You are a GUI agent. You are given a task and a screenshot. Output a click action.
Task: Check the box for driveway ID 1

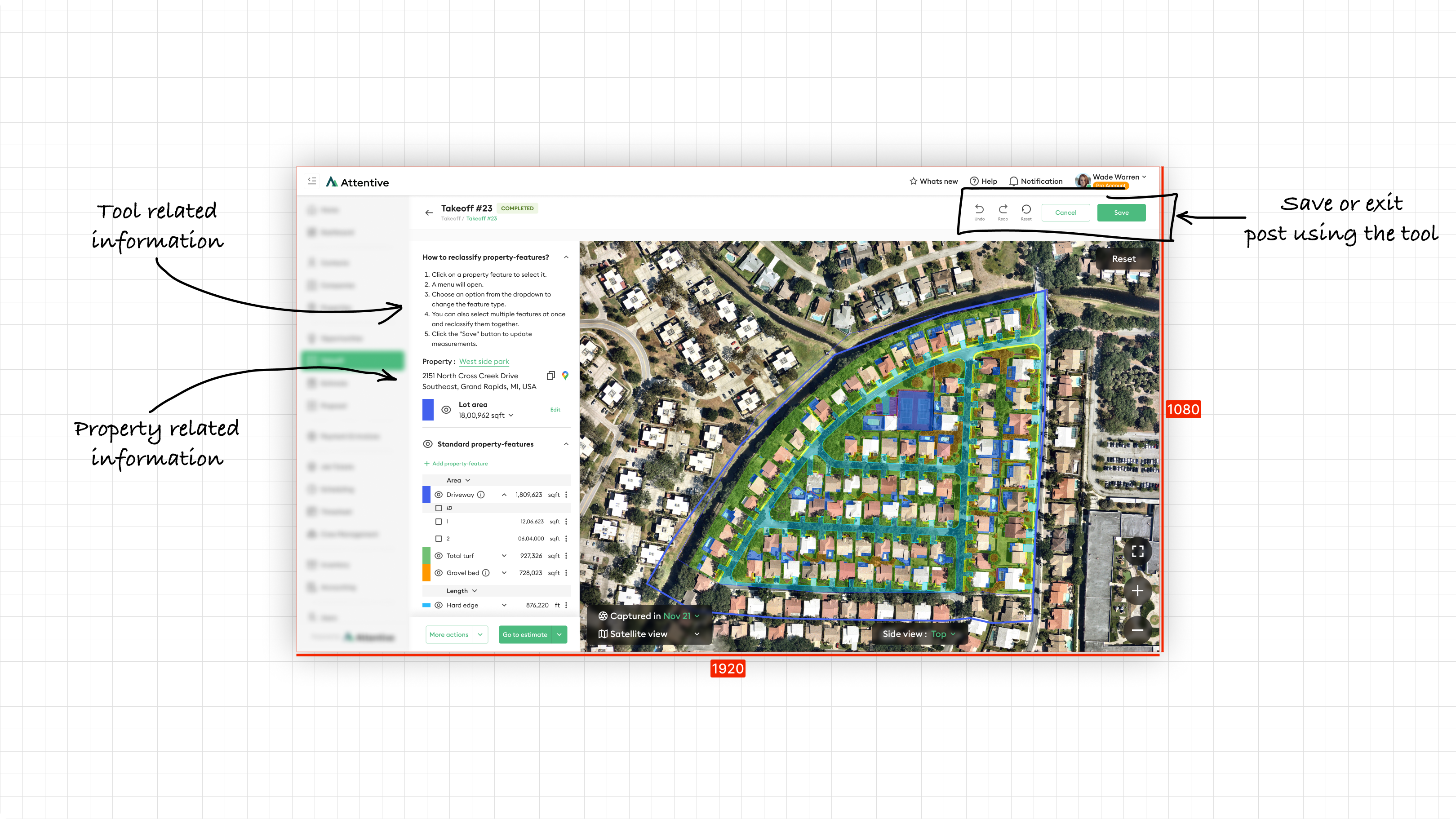pyautogui.click(x=439, y=522)
